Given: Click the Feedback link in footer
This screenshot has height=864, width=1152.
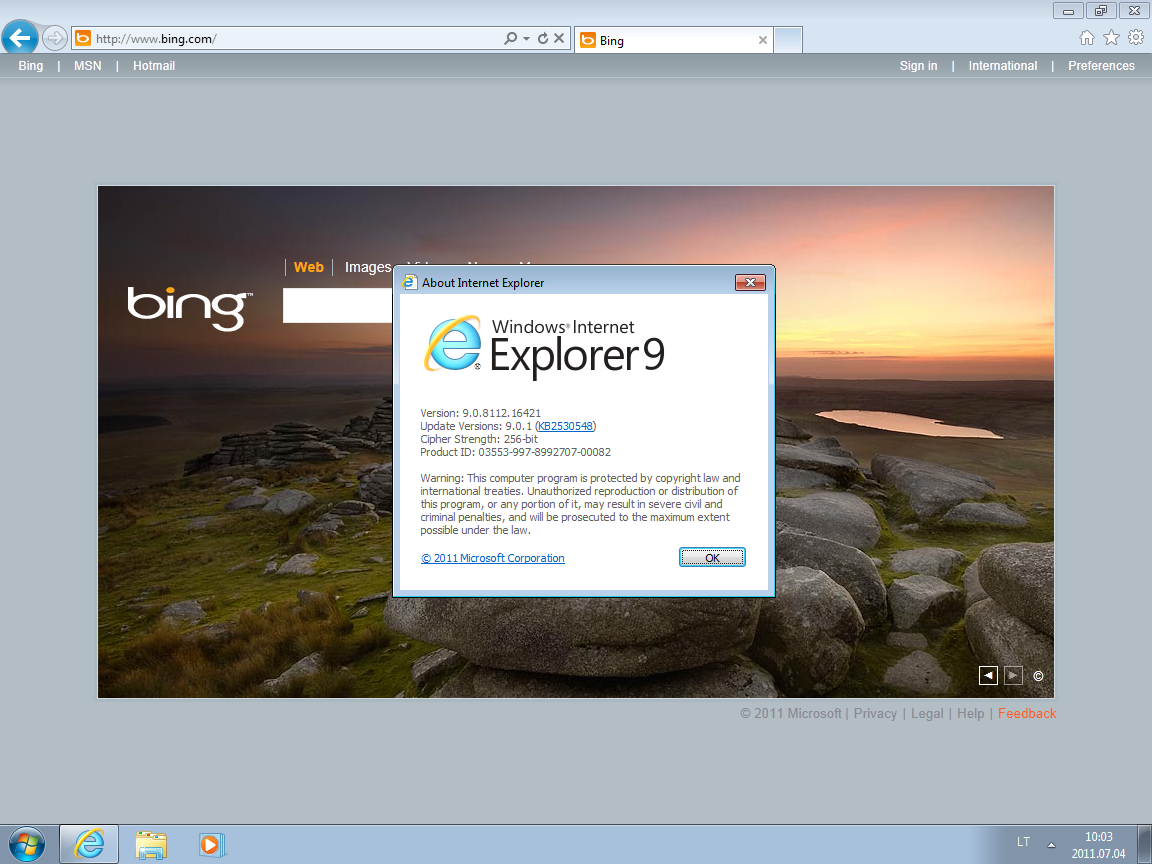Looking at the screenshot, I should tap(1026, 713).
